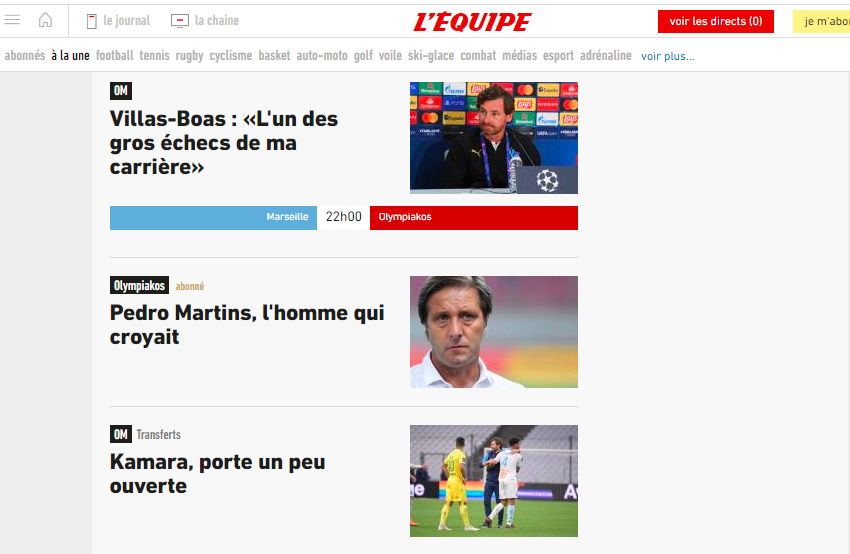Open the cyclisme section

(231, 56)
